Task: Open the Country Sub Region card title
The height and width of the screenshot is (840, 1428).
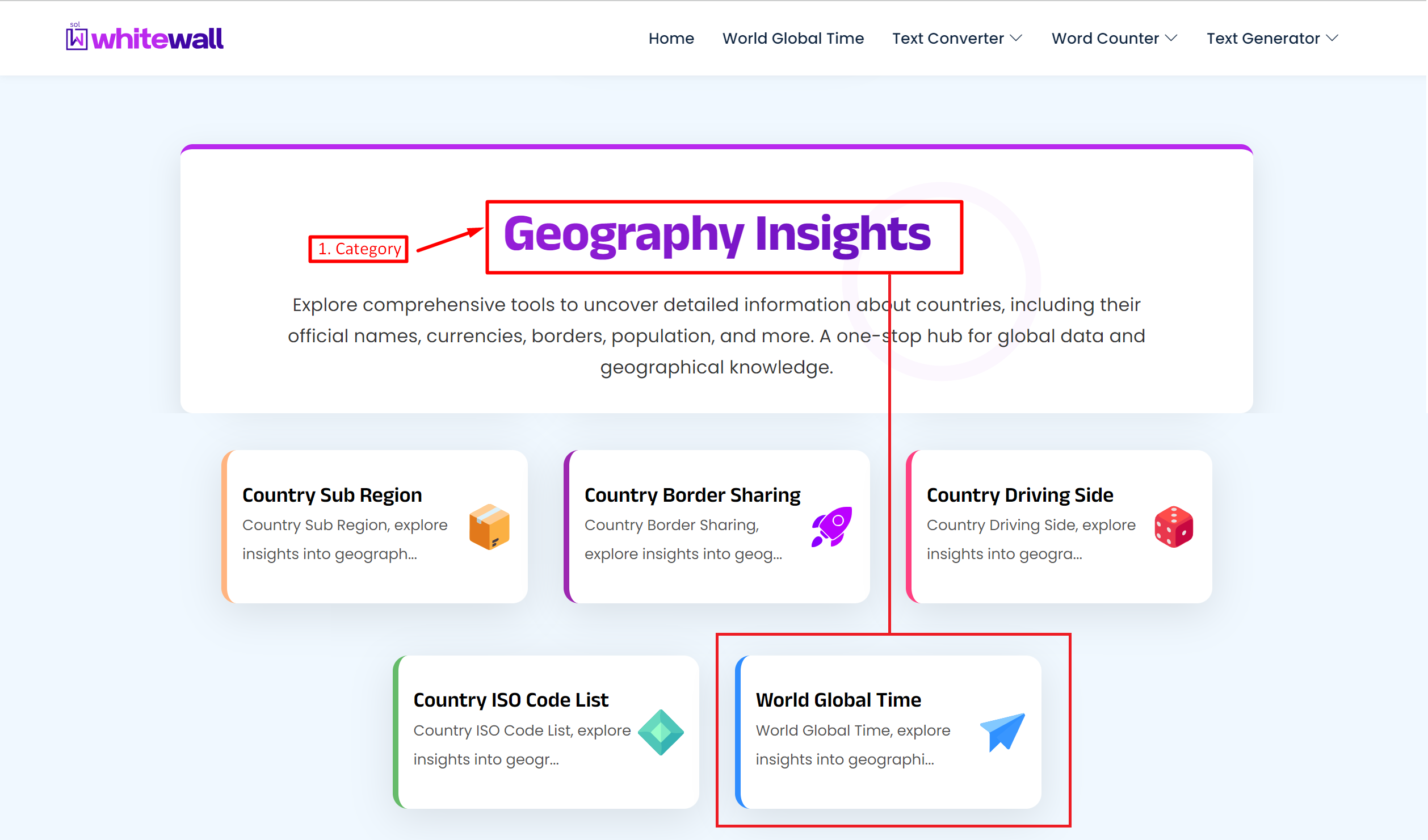Action: tap(332, 495)
